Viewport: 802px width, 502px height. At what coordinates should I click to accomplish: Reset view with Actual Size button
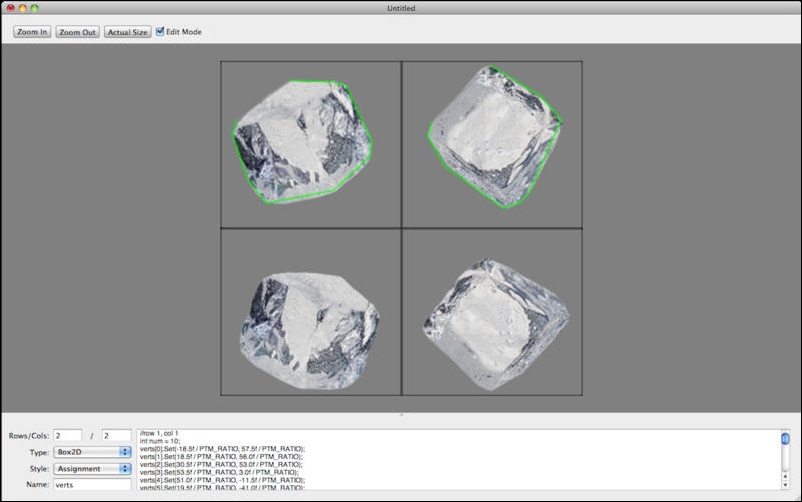(x=127, y=32)
